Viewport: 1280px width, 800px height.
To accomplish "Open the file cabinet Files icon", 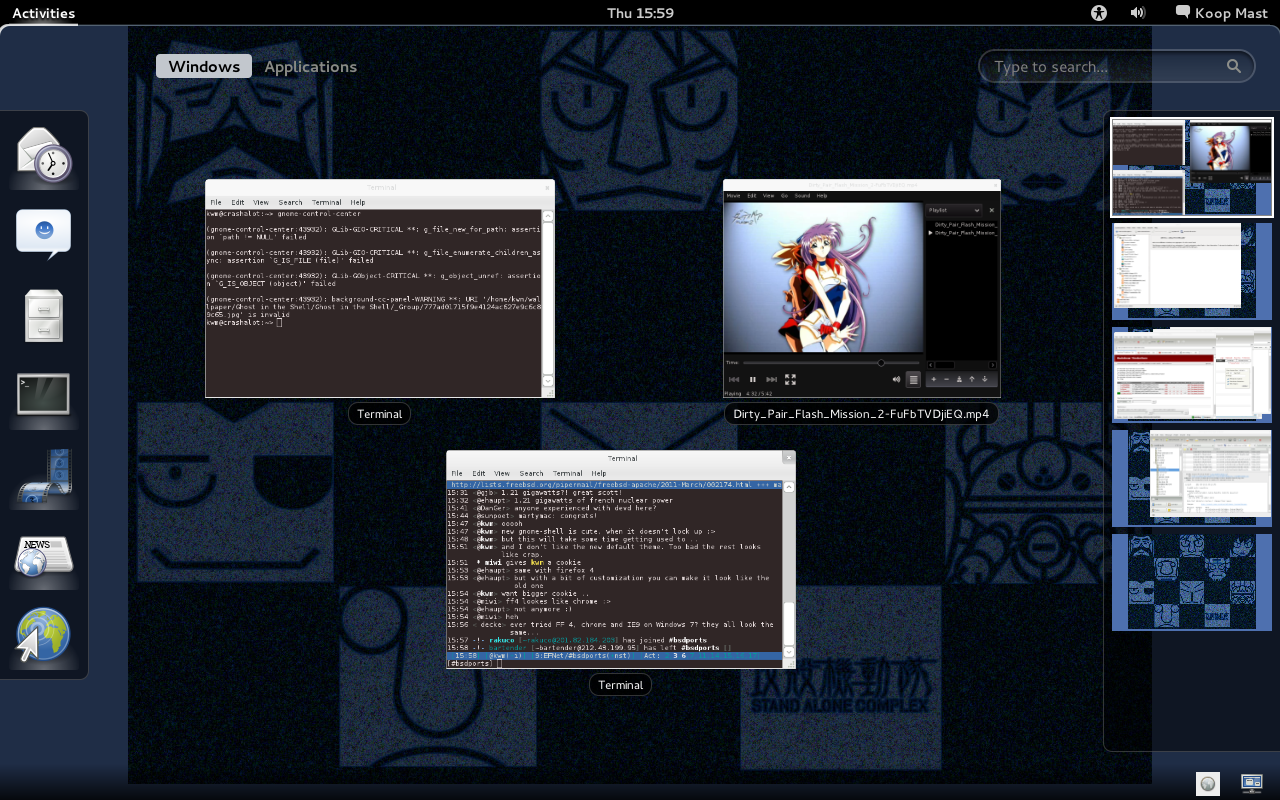I will 44,316.
